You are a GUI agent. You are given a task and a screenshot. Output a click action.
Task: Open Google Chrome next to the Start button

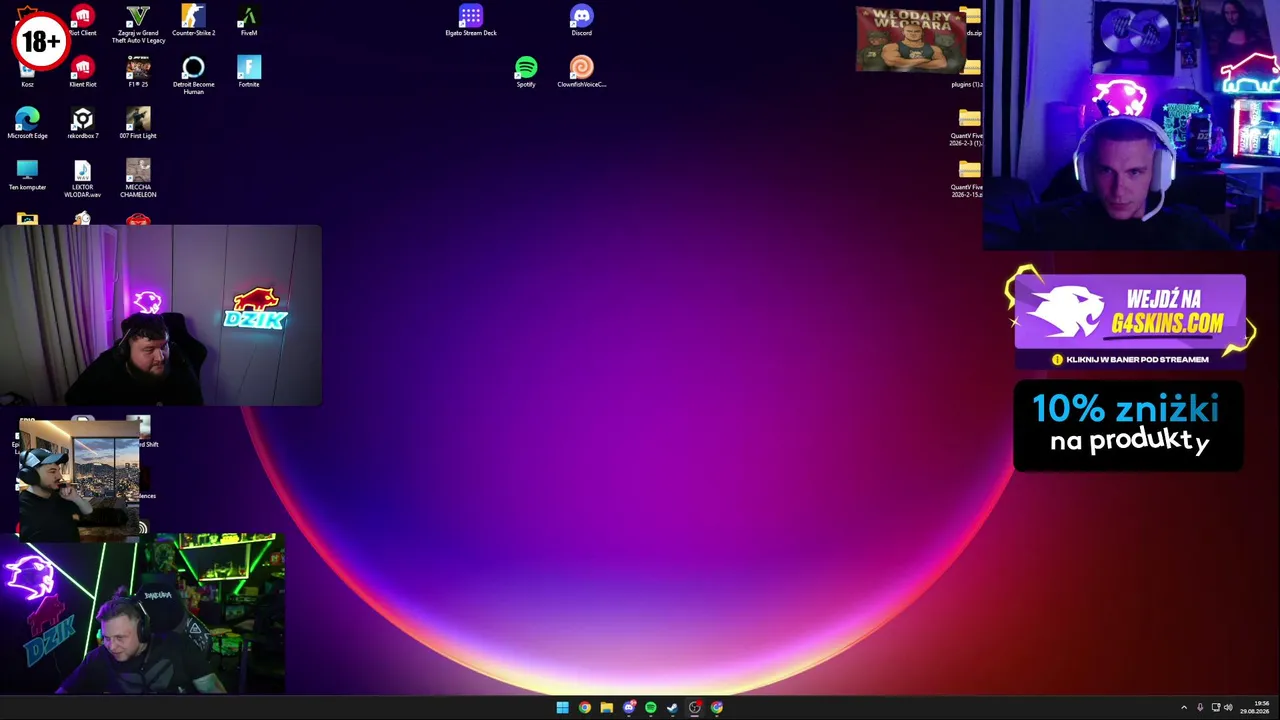coord(585,708)
